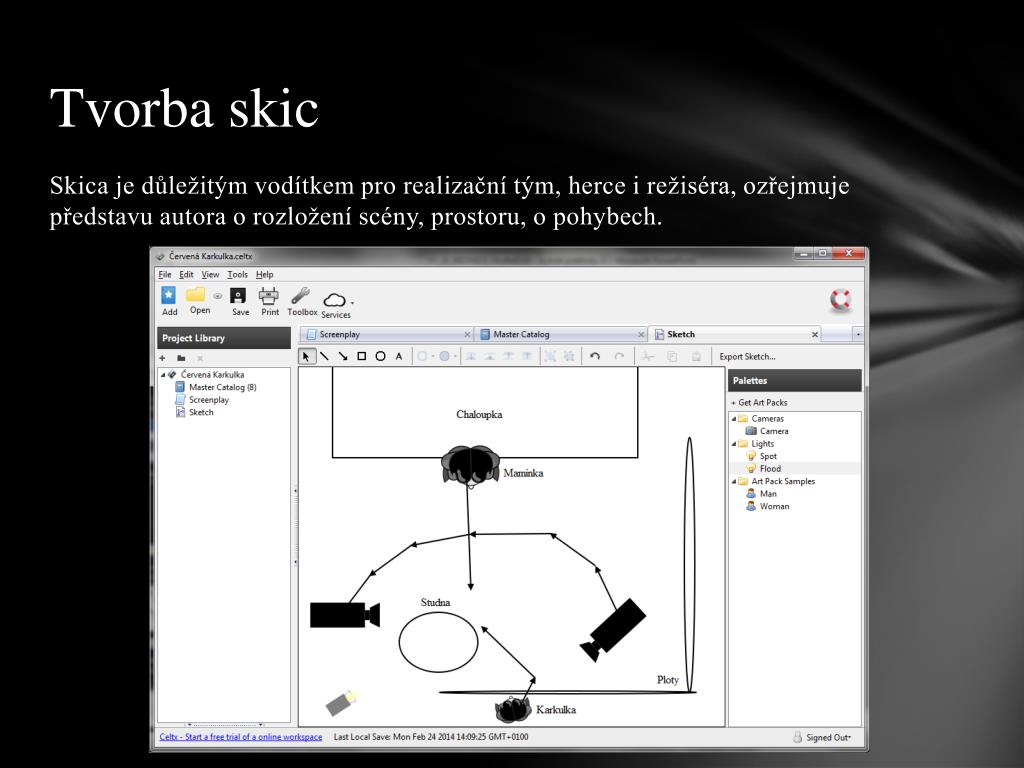Collapse the Lights palette folder
The height and width of the screenshot is (768, 1024).
pyautogui.click(x=733, y=444)
